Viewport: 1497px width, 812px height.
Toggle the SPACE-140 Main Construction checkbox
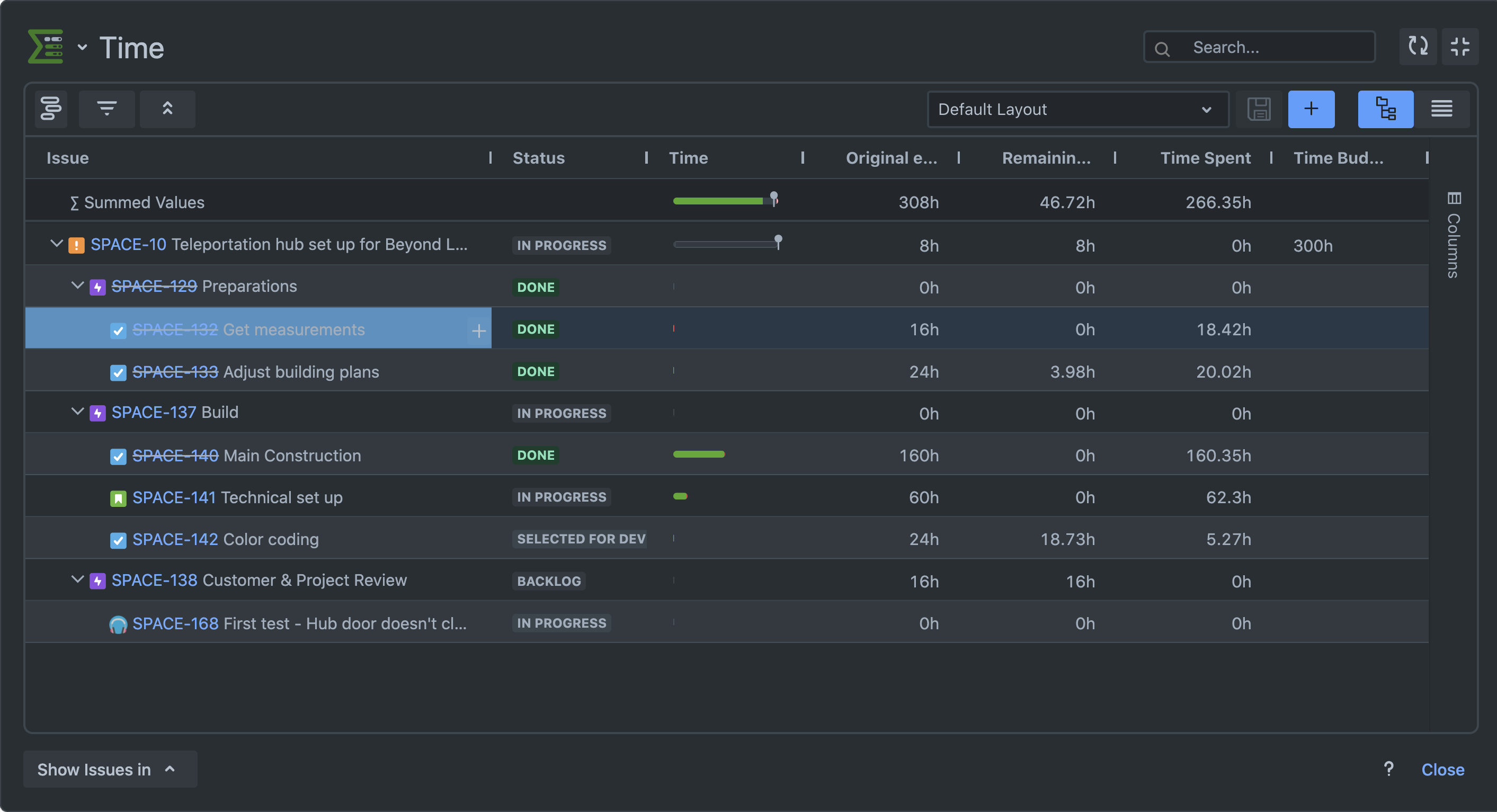click(119, 456)
